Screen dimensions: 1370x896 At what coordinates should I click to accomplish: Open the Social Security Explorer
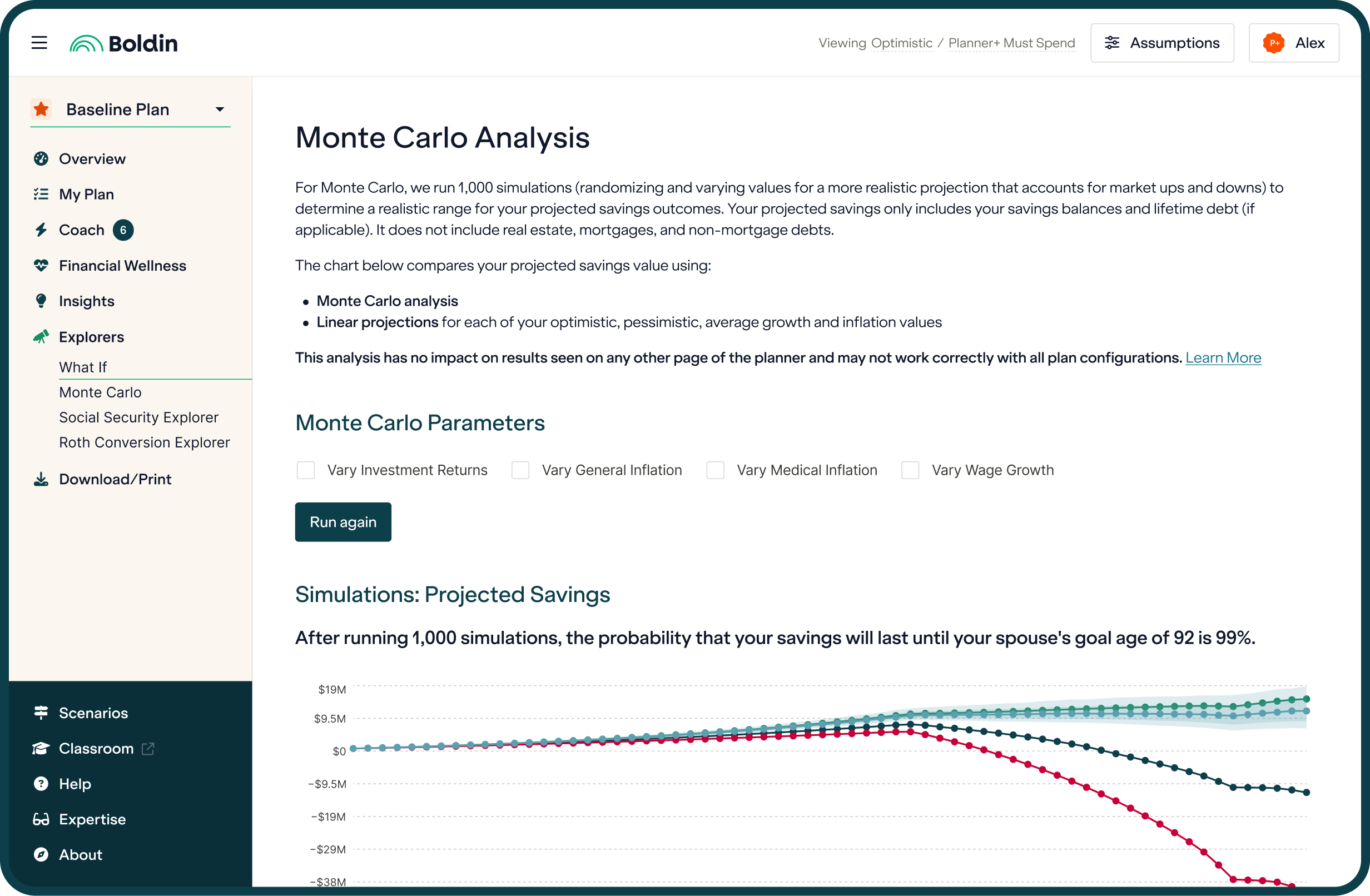138,417
